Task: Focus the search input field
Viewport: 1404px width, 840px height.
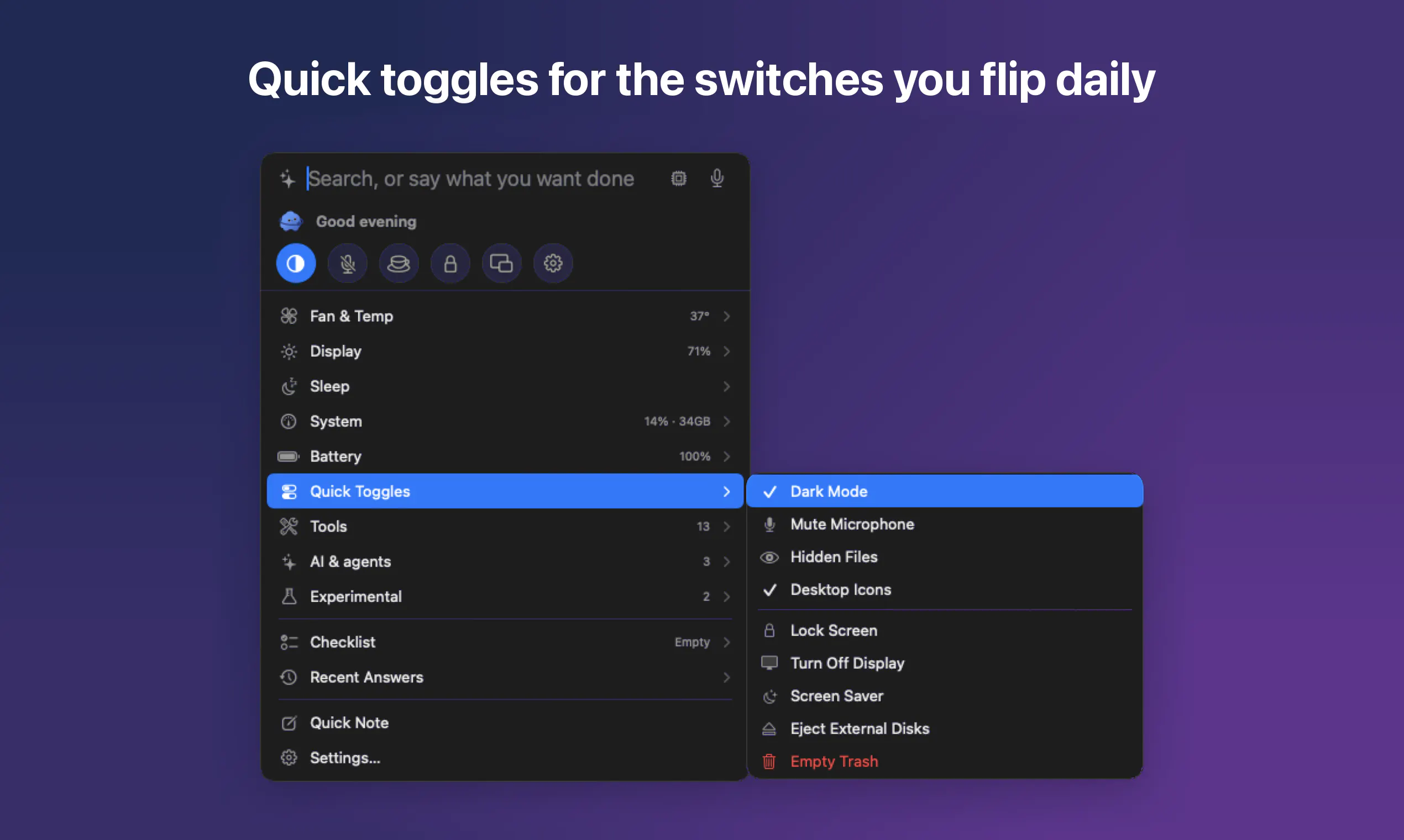Action: [471, 179]
